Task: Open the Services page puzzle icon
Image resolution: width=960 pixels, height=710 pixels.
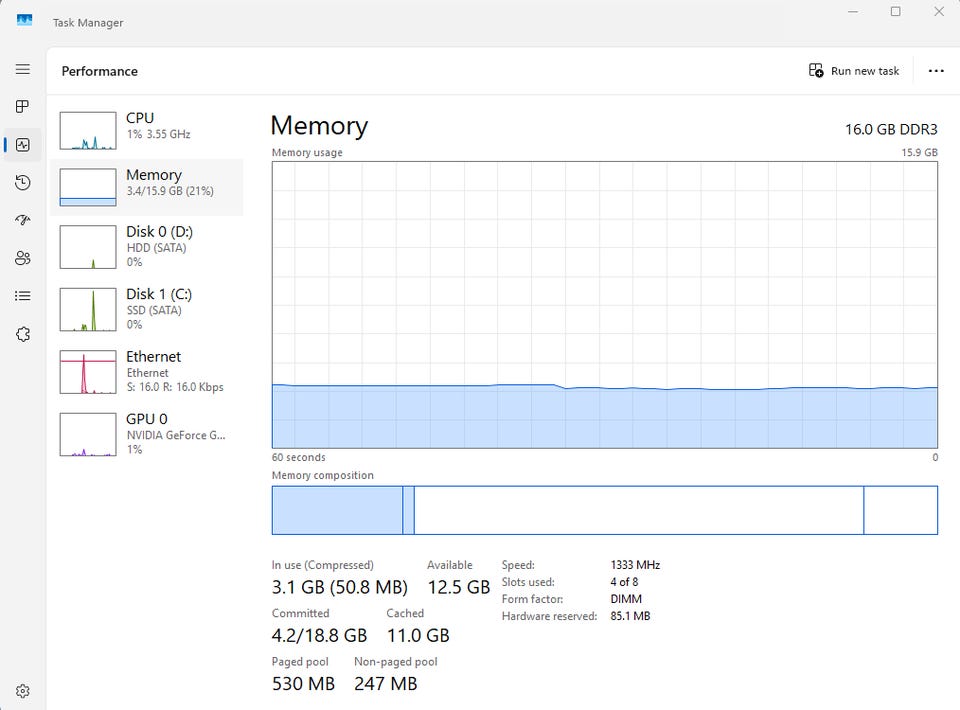Action: click(x=23, y=334)
